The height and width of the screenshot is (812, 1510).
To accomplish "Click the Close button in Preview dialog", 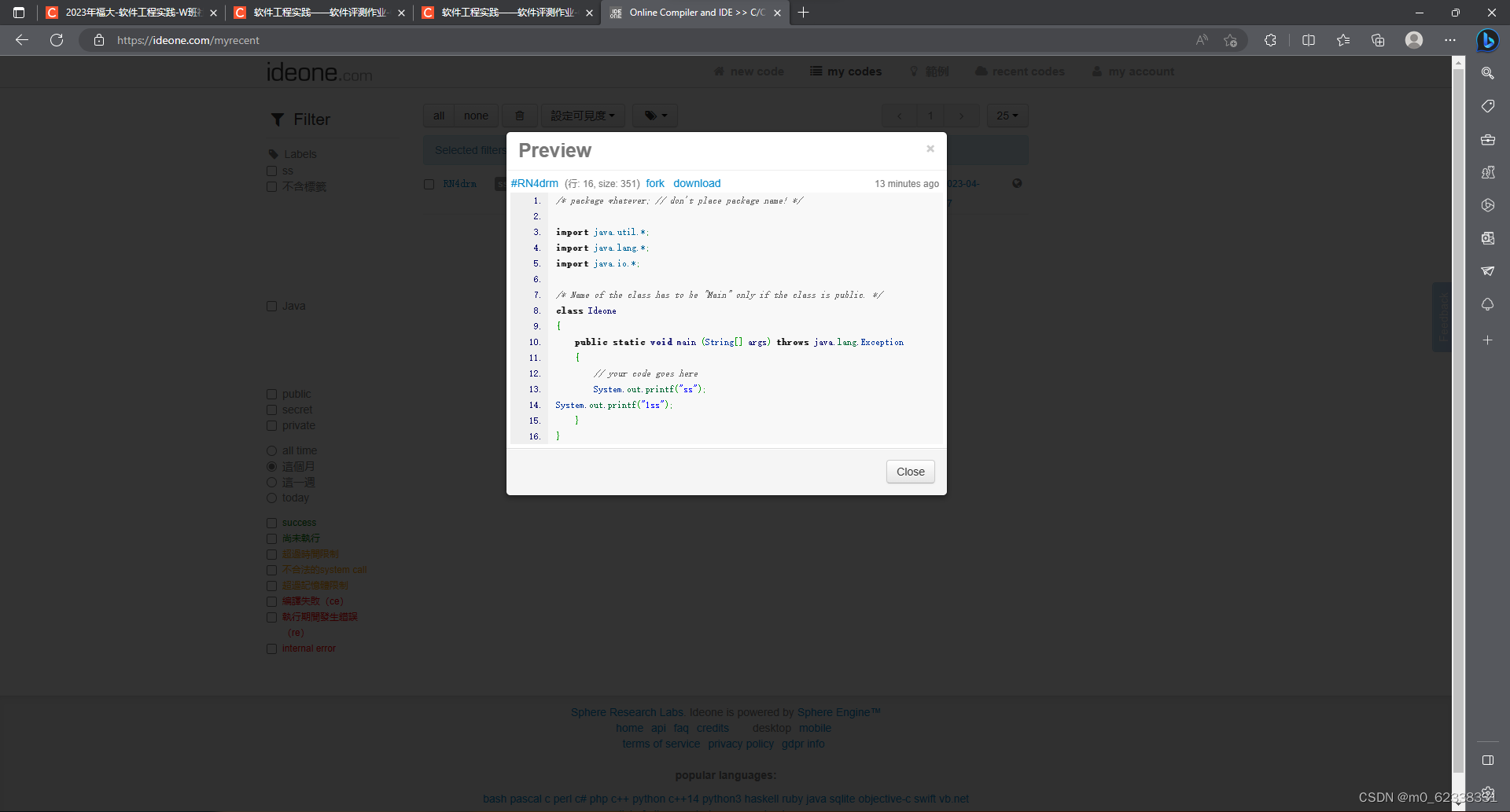I will tap(910, 472).
